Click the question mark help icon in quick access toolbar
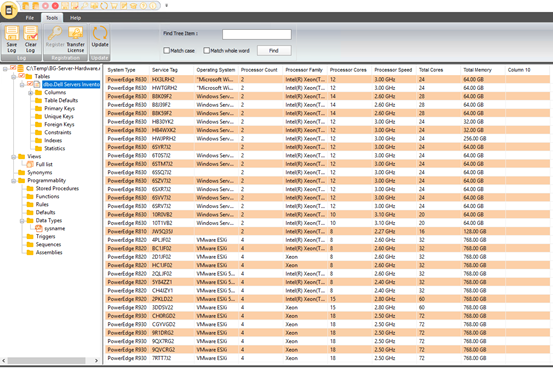The height and width of the screenshot is (368, 553). [x=143, y=6]
